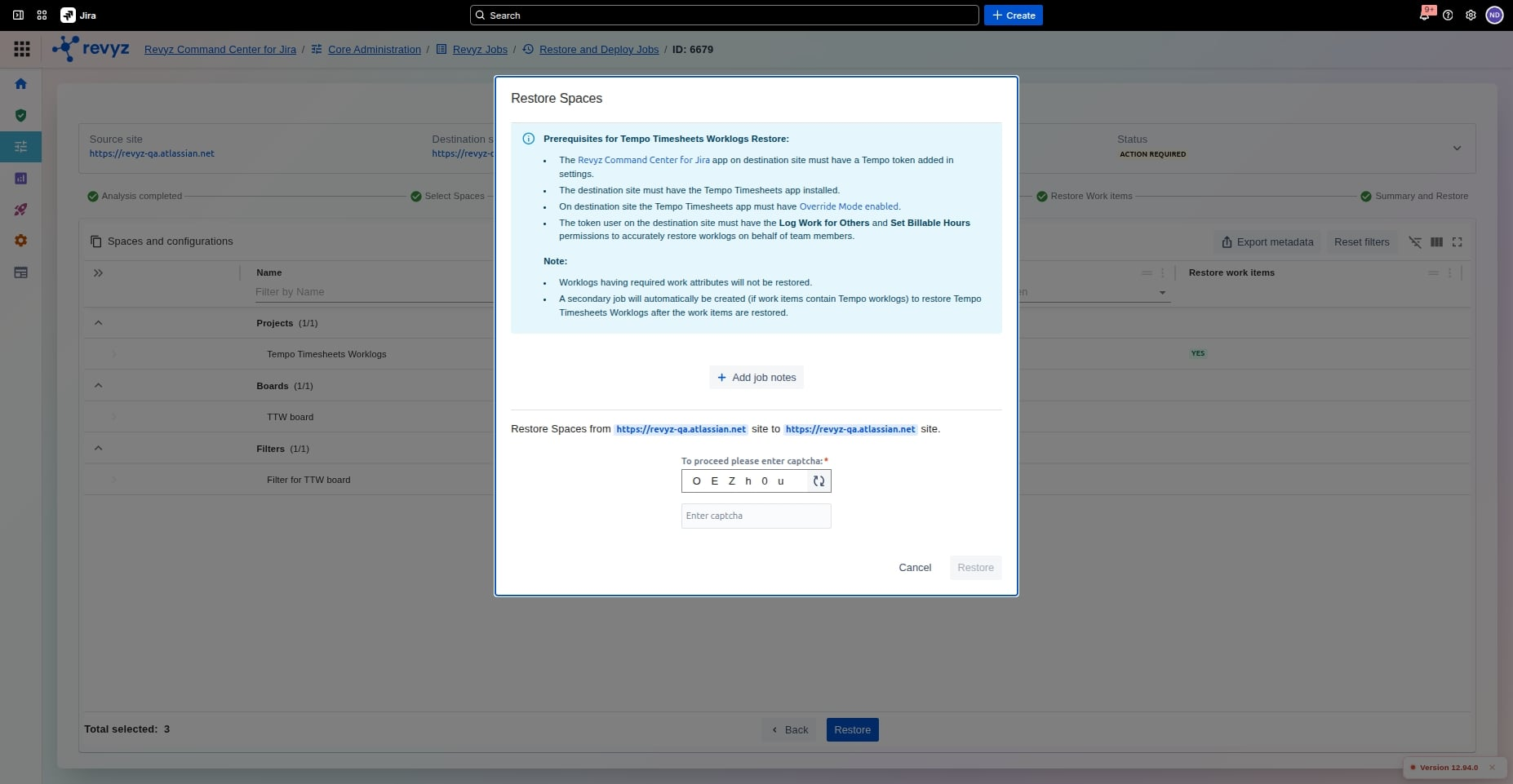The width and height of the screenshot is (1513, 784).
Task: Select the sliders administration icon in sidebar
Action: pyautogui.click(x=21, y=147)
